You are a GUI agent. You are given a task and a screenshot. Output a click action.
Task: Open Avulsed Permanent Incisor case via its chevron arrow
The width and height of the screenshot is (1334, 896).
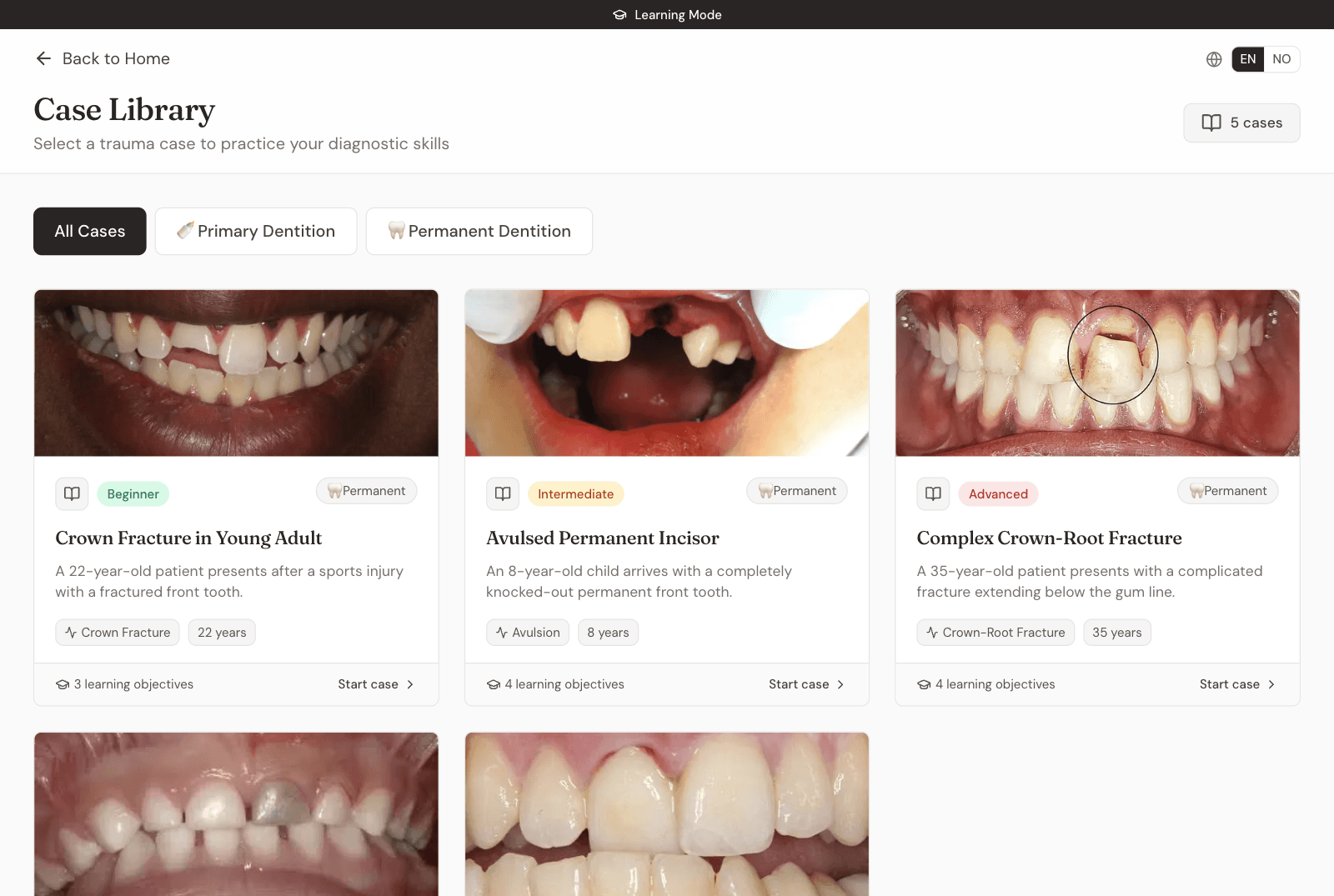tap(840, 684)
